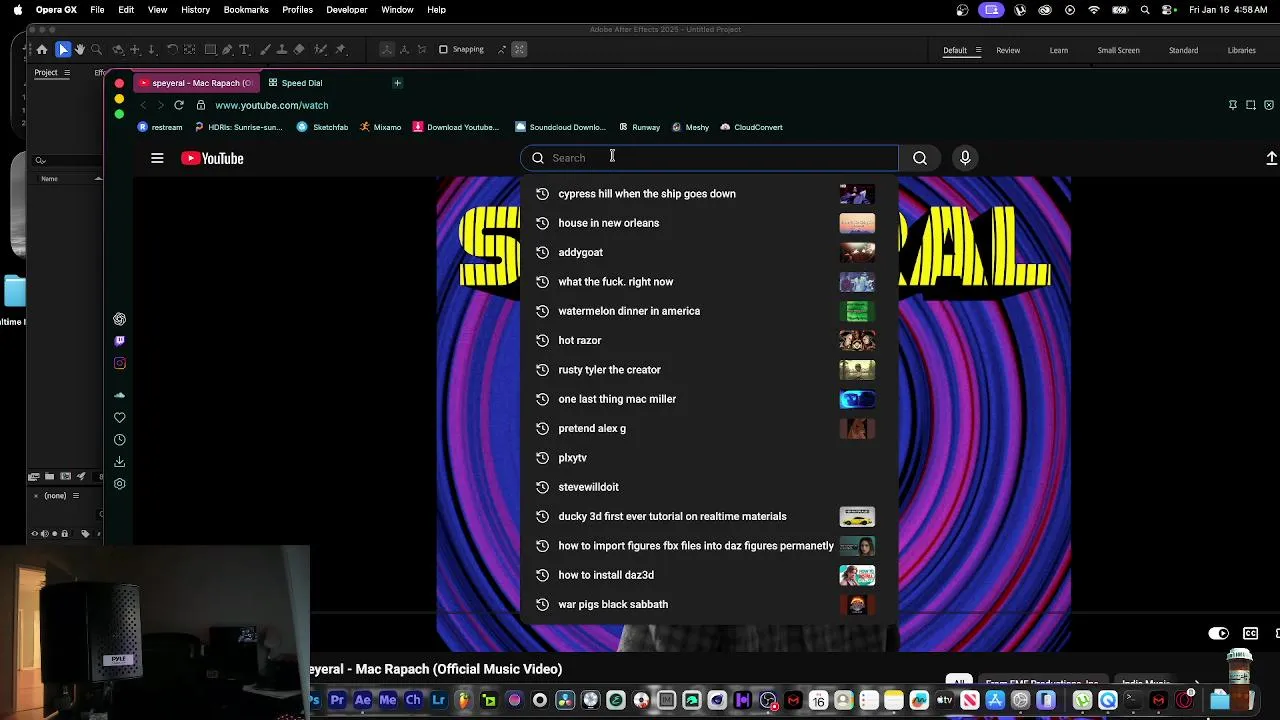This screenshot has width=1280, height=720.
Task: Select the Selection arrow tool in After Effects
Action: pos(63,49)
